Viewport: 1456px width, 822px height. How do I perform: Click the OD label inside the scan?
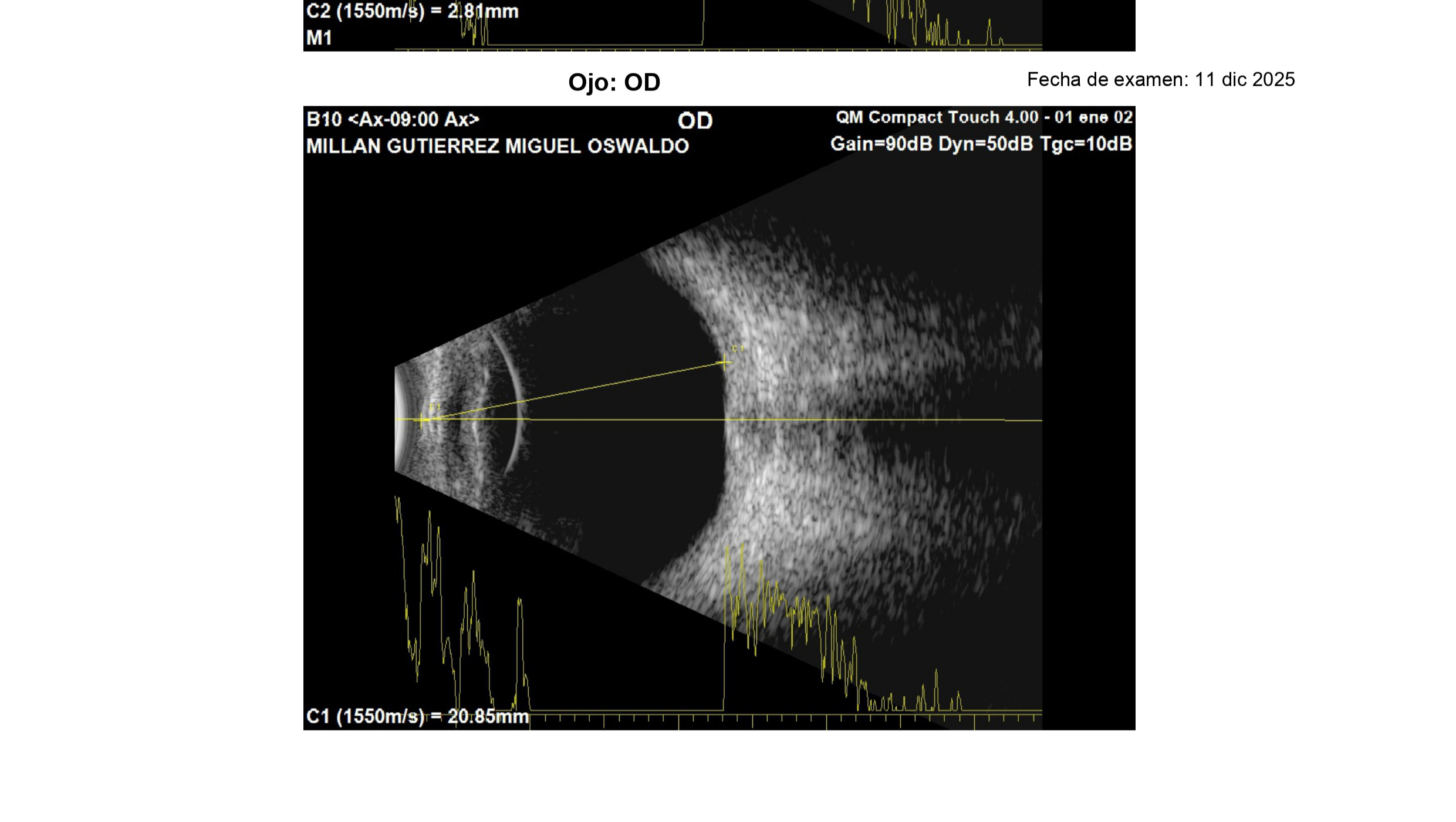(x=695, y=121)
